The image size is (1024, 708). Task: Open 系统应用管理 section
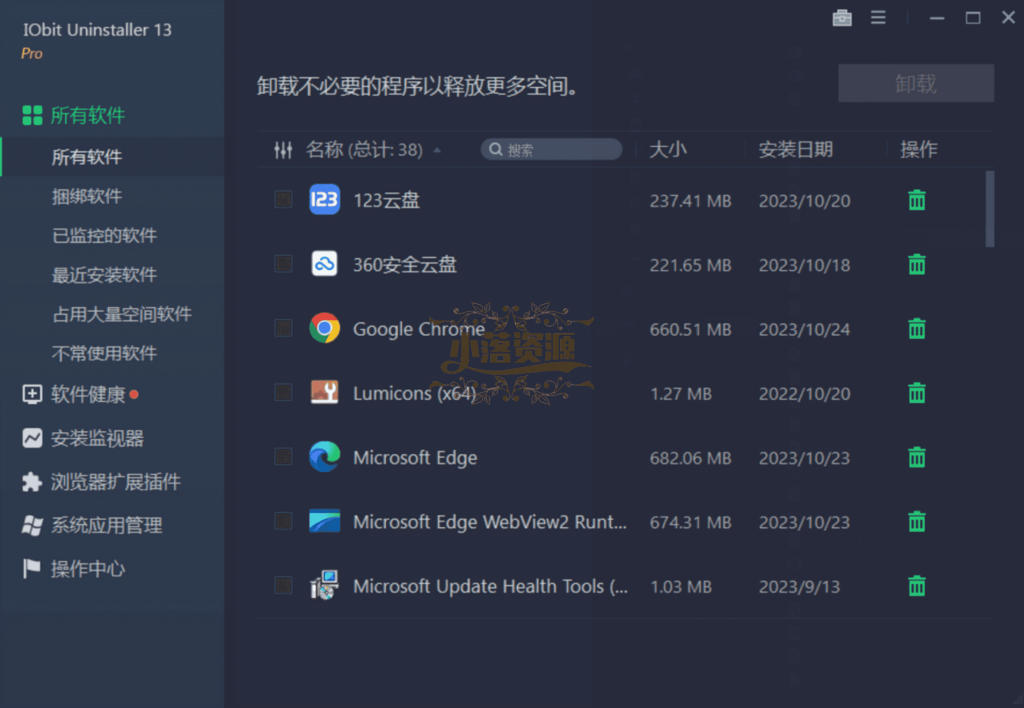(92, 525)
